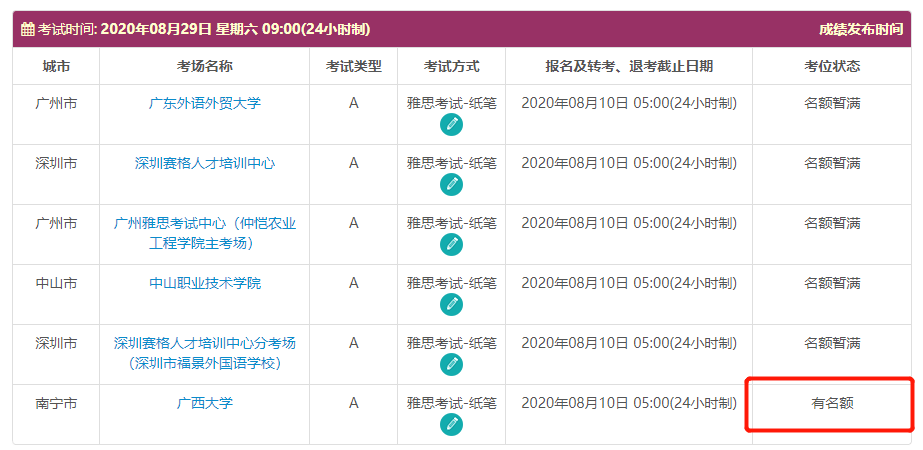Click pencil icon in 广东外语外贸大学 row
This screenshot has height=450, width=923.
451,124
